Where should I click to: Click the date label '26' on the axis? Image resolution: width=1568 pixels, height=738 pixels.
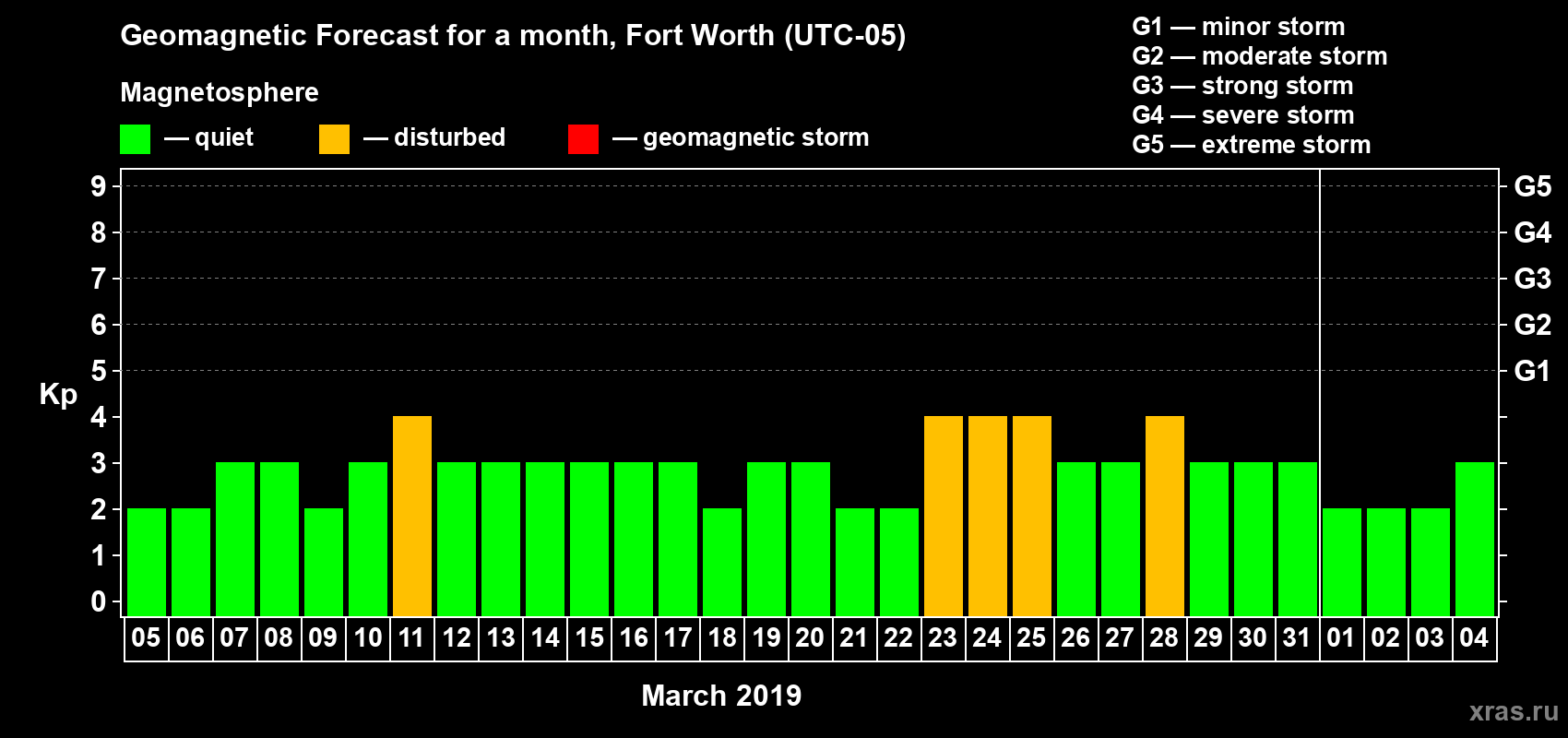[x=1075, y=638]
